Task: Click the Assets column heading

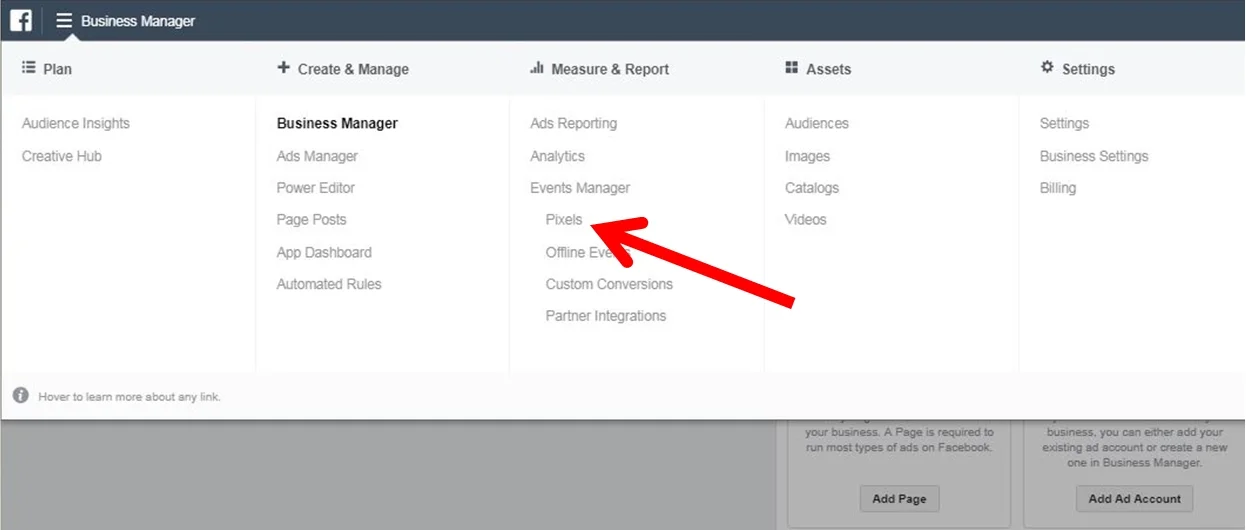Action: (x=829, y=69)
